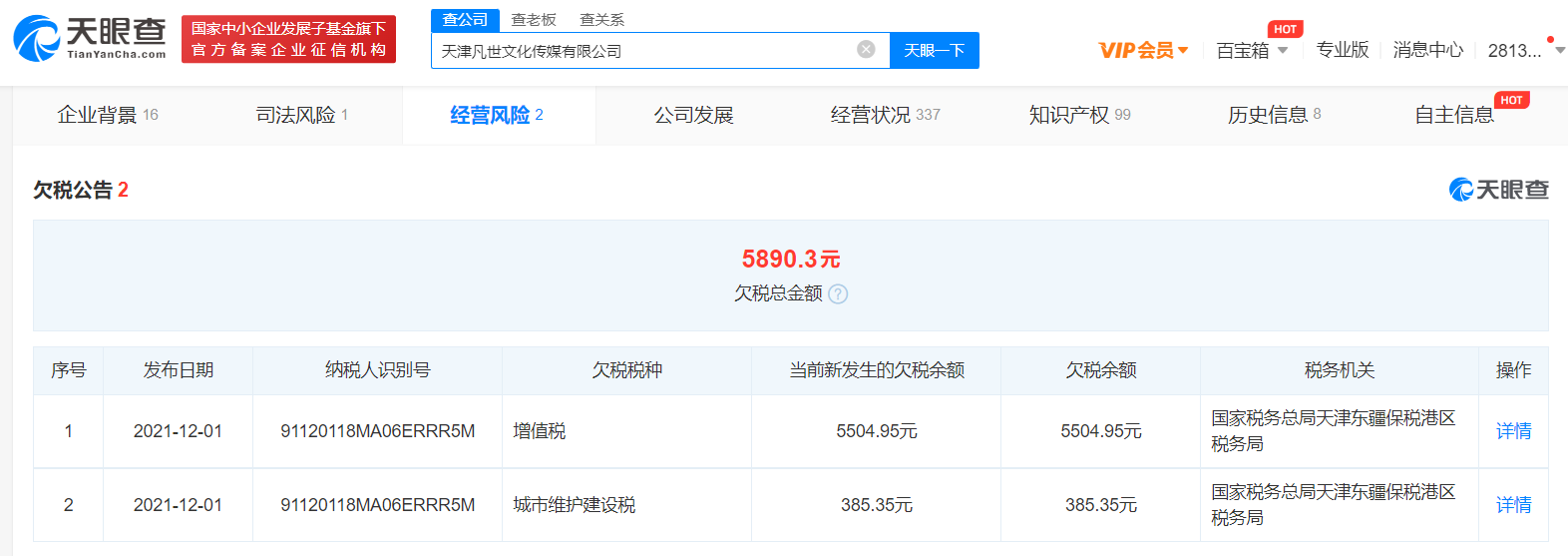Click the 欠税税种 column header
This screenshot has height=556, width=1568.
pos(626,370)
